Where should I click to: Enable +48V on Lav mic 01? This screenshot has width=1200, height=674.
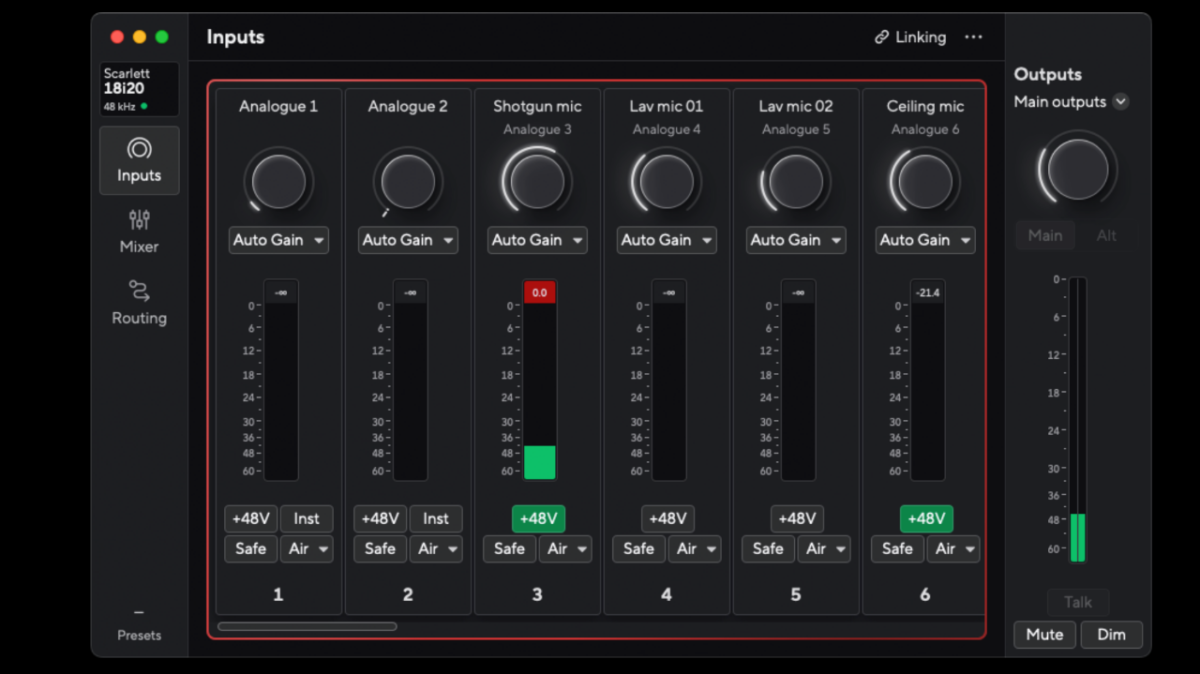[667, 518]
